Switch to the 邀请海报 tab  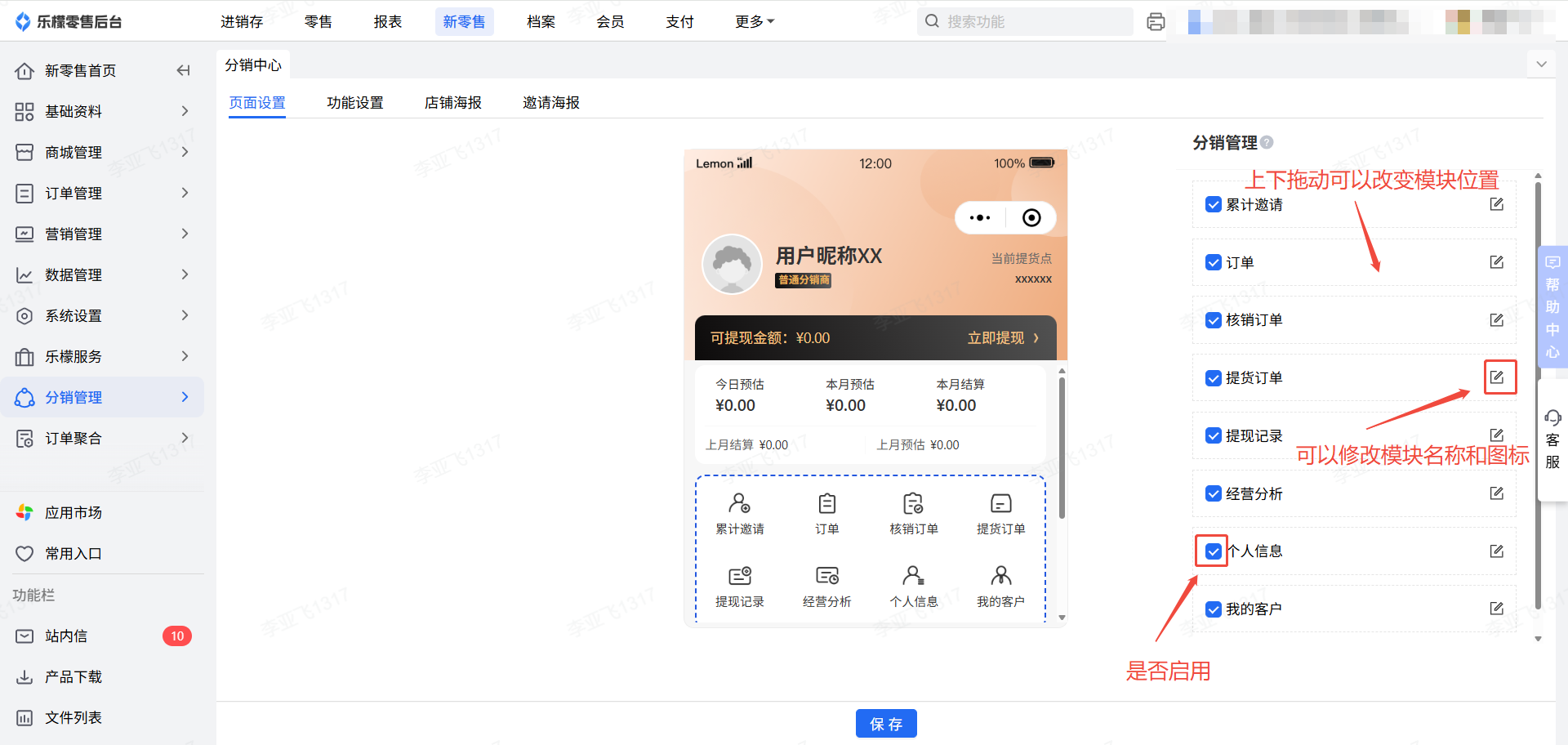click(x=551, y=103)
